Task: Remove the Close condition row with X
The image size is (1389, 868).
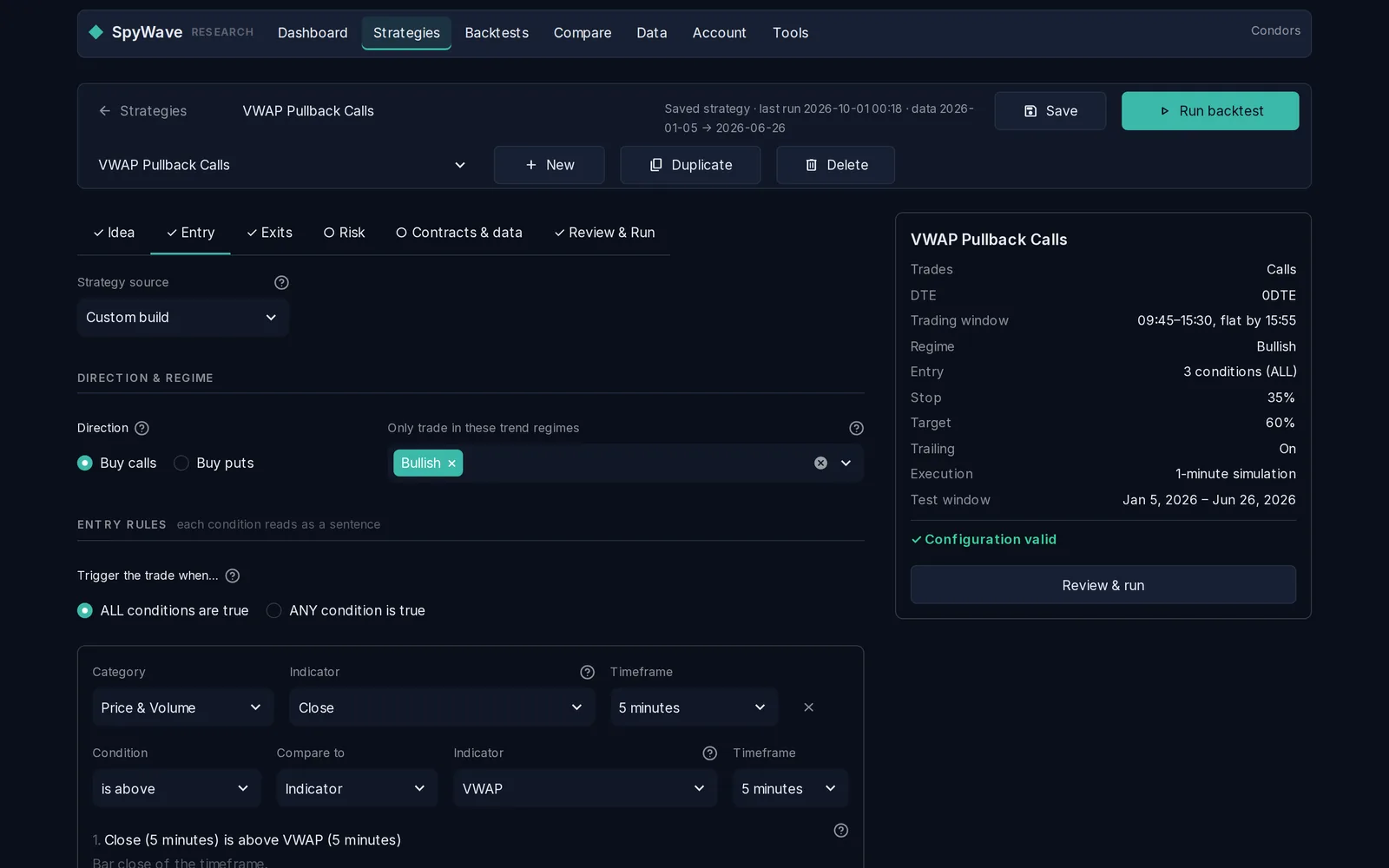Action: click(808, 707)
